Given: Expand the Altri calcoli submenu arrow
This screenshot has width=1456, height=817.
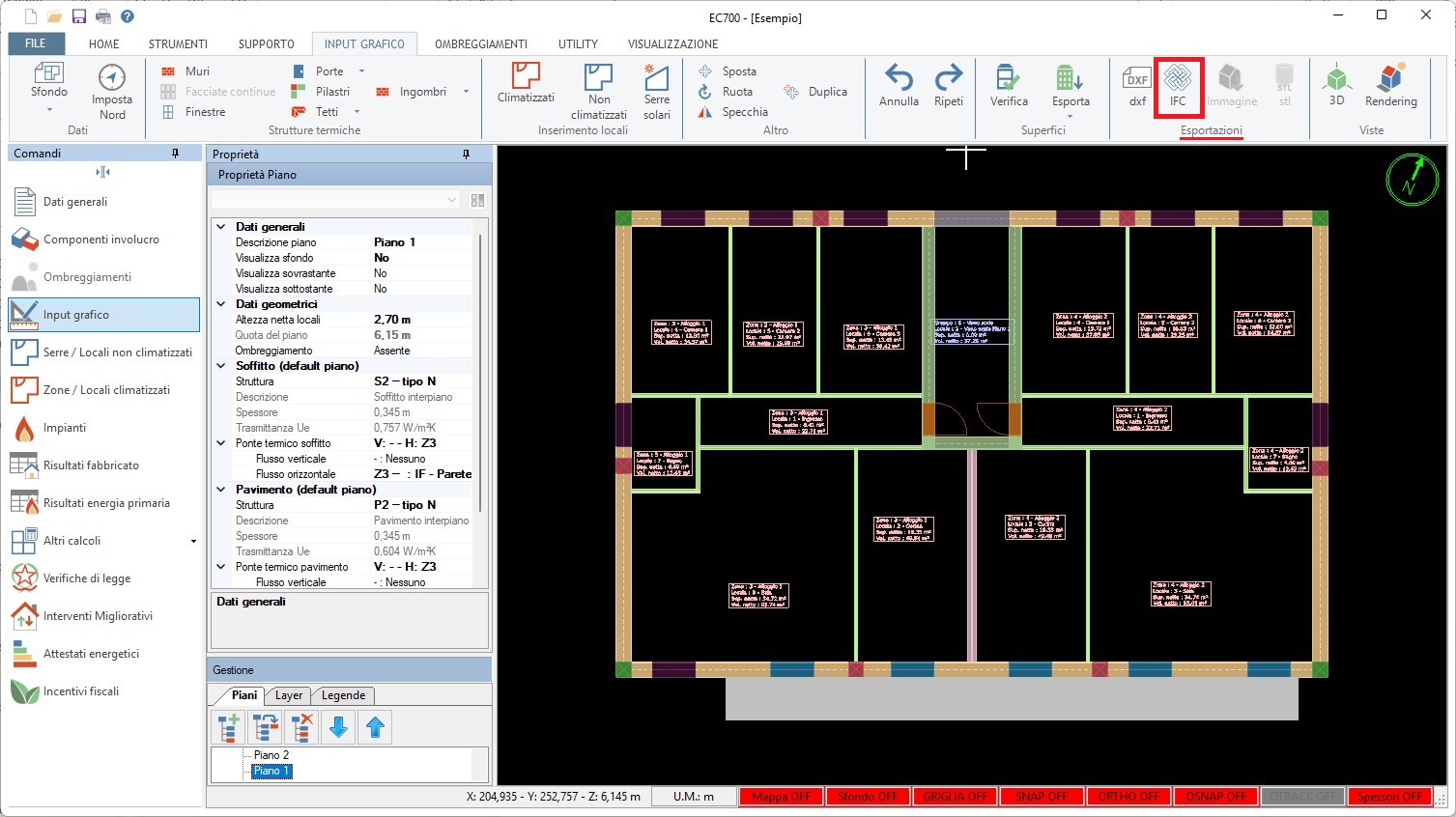Looking at the screenshot, I should click(193, 542).
